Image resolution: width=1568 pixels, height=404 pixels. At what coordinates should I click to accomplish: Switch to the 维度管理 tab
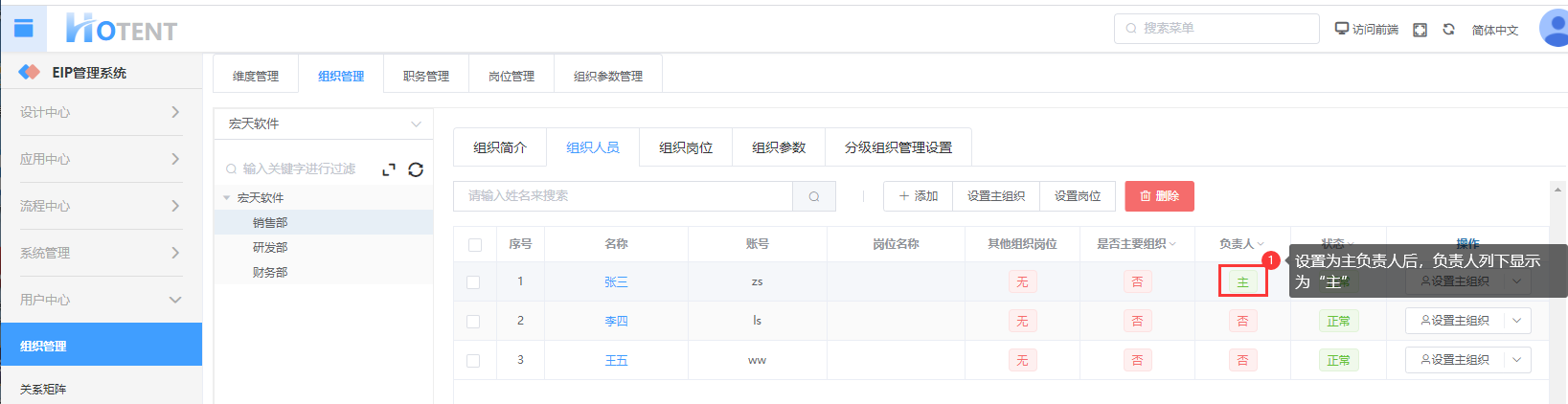coord(256,76)
